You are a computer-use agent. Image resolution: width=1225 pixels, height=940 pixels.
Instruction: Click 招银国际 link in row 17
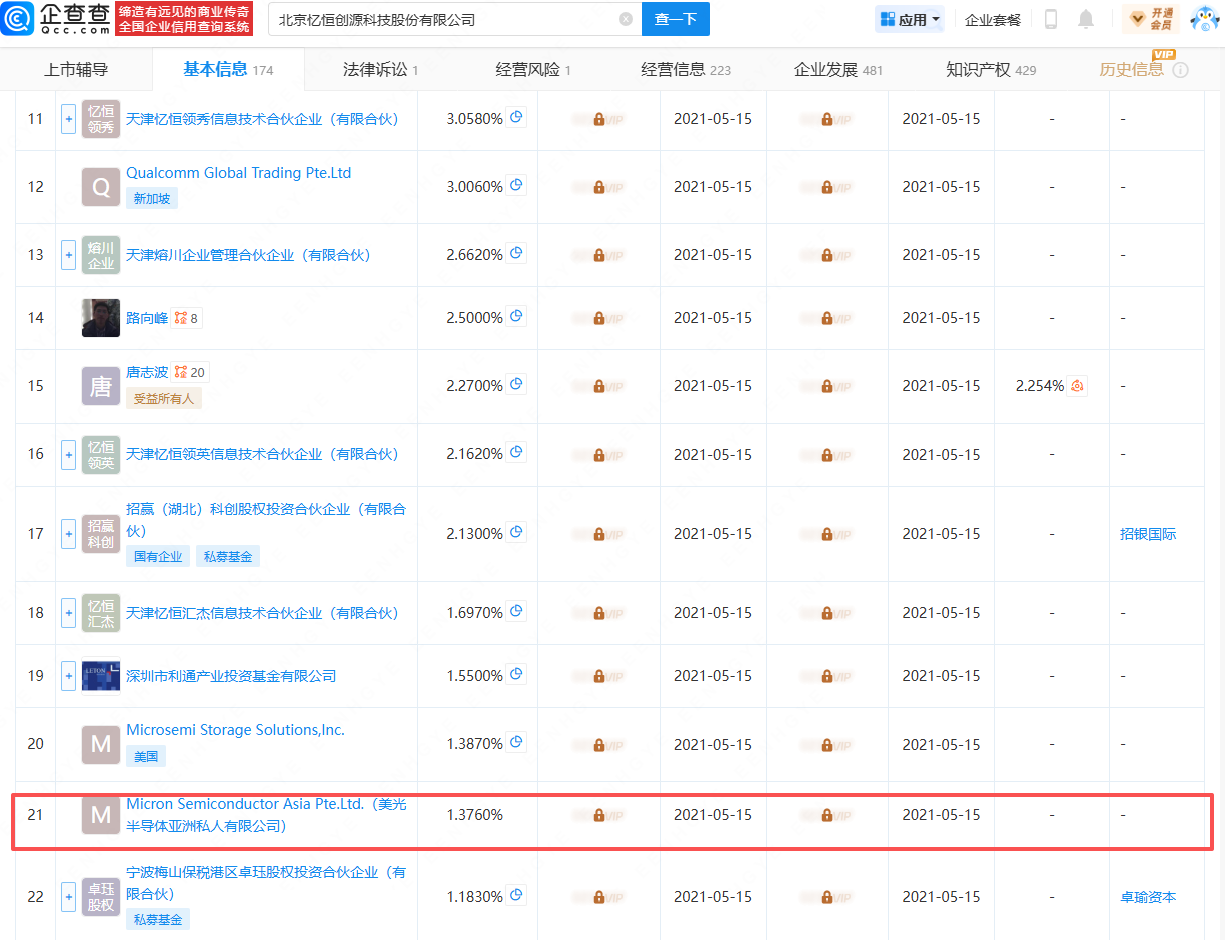(1148, 534)
